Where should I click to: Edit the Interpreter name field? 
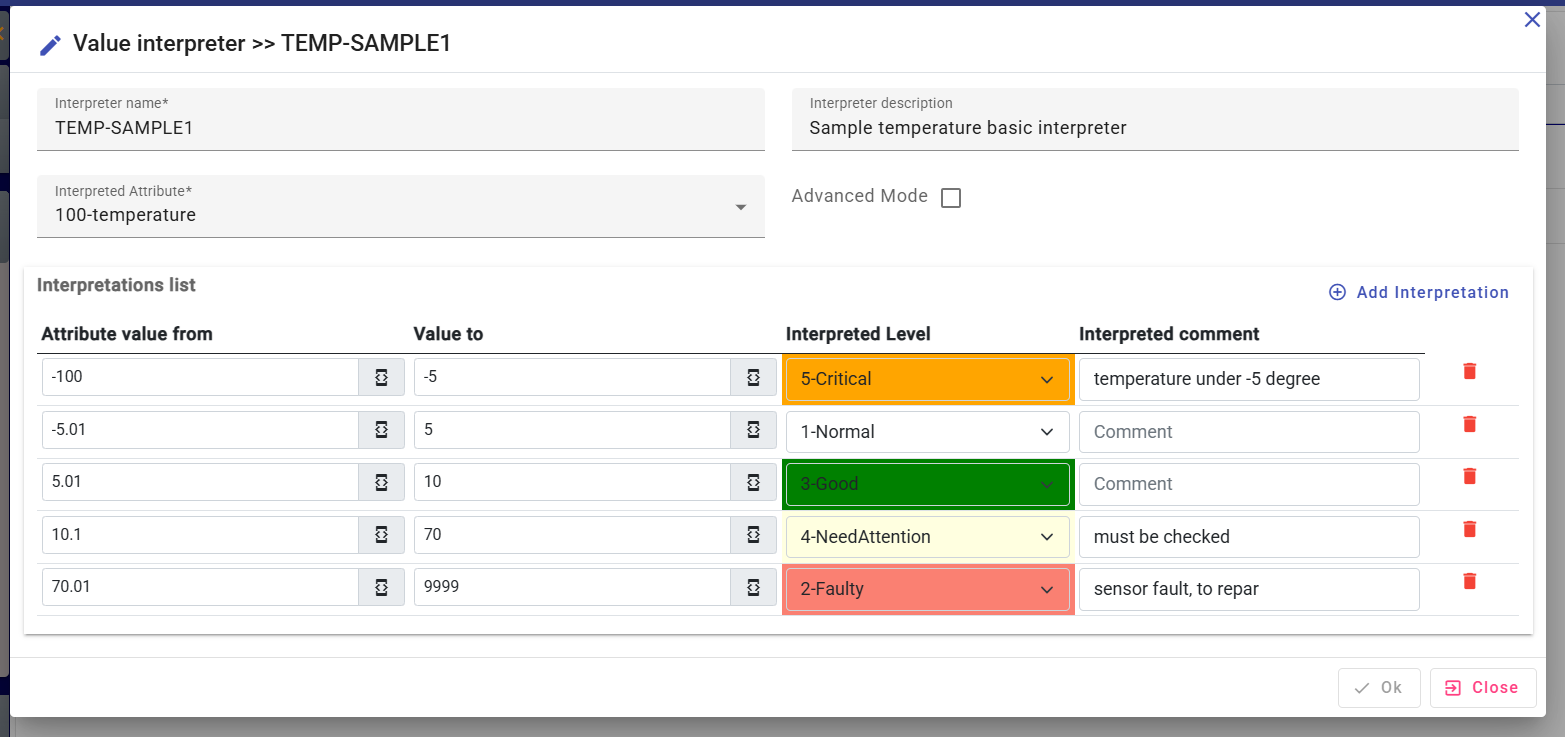(x=400, y=128)
